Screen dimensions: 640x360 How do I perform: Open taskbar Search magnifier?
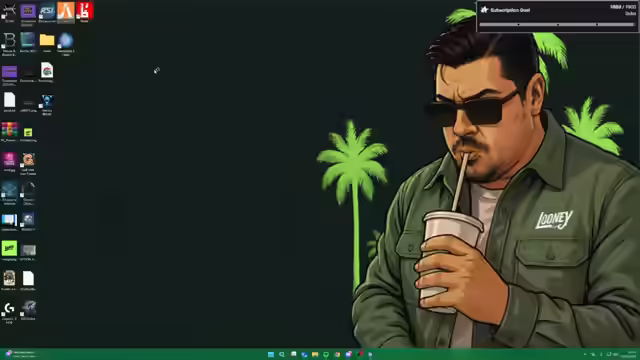pos(282,354)
